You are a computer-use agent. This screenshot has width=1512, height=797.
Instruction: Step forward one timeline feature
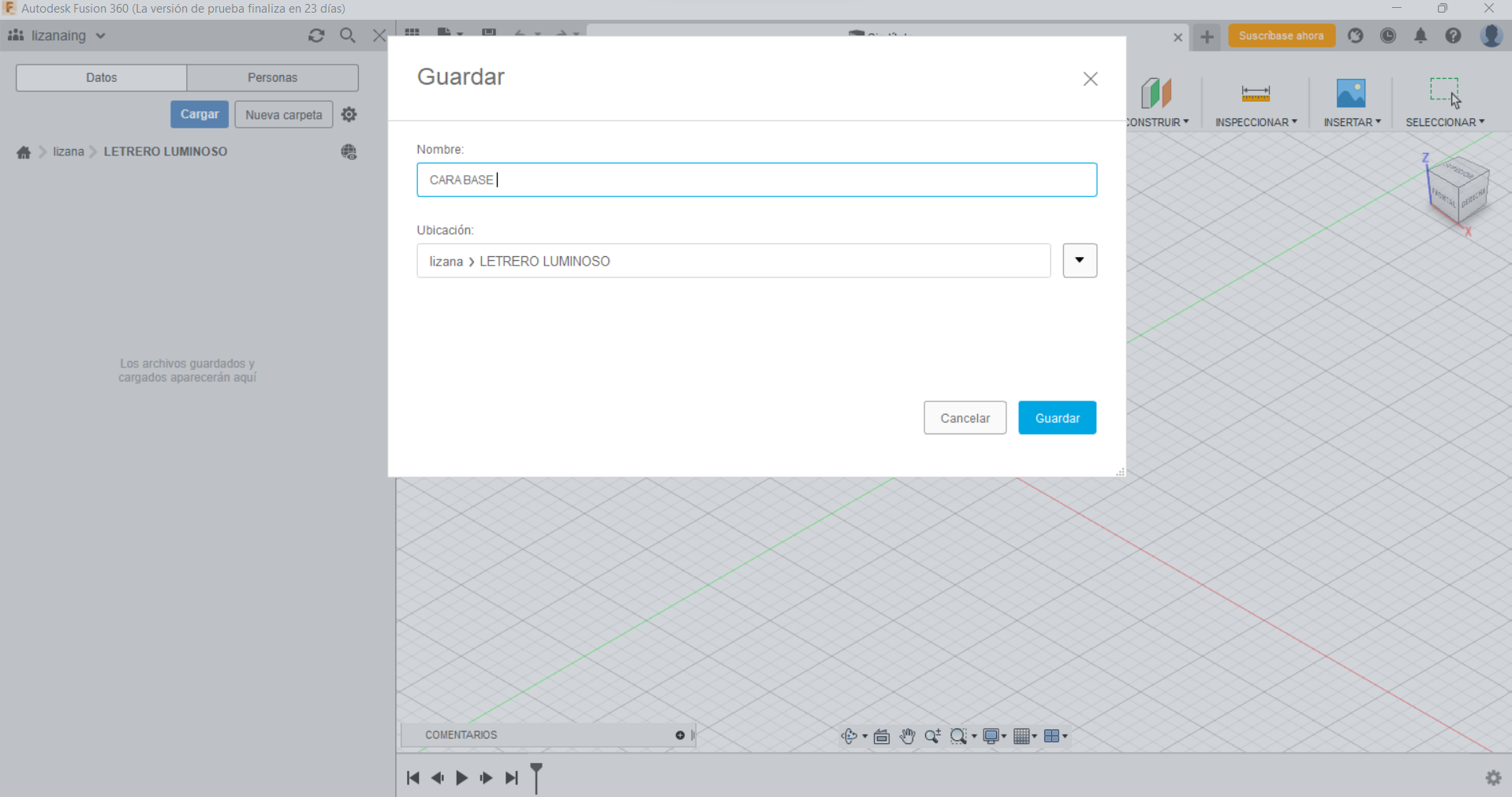[487, 778]
